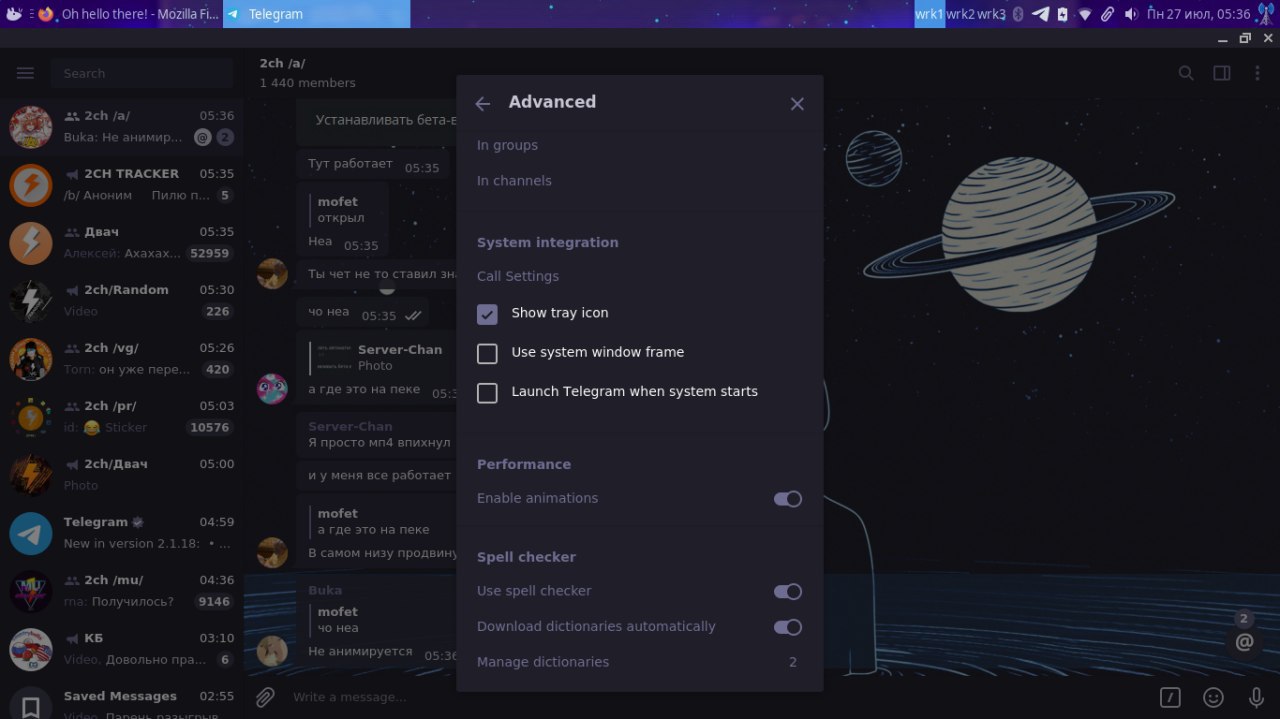Open the 2ch/Random channel

(x=121, y=301)
